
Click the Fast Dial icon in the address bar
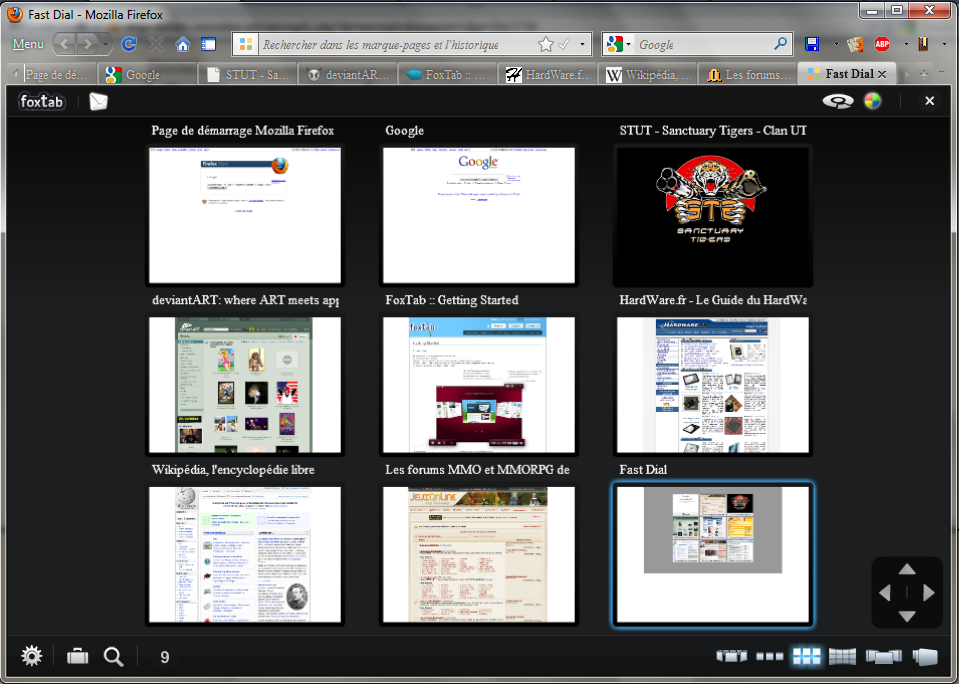[x=246, y=44]
